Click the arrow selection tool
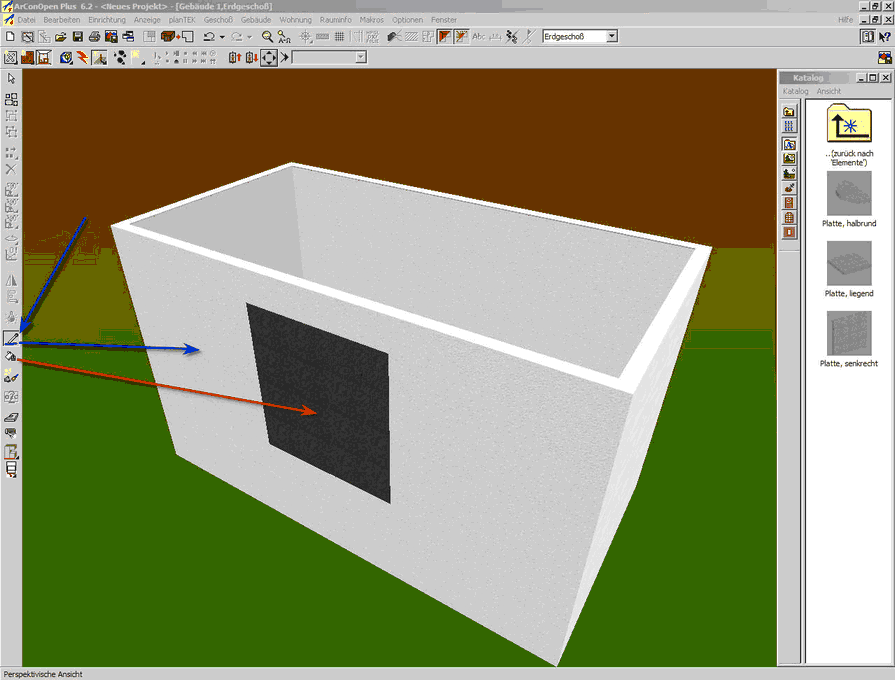This screenshot has width=895, height=680. pos(11,78)
